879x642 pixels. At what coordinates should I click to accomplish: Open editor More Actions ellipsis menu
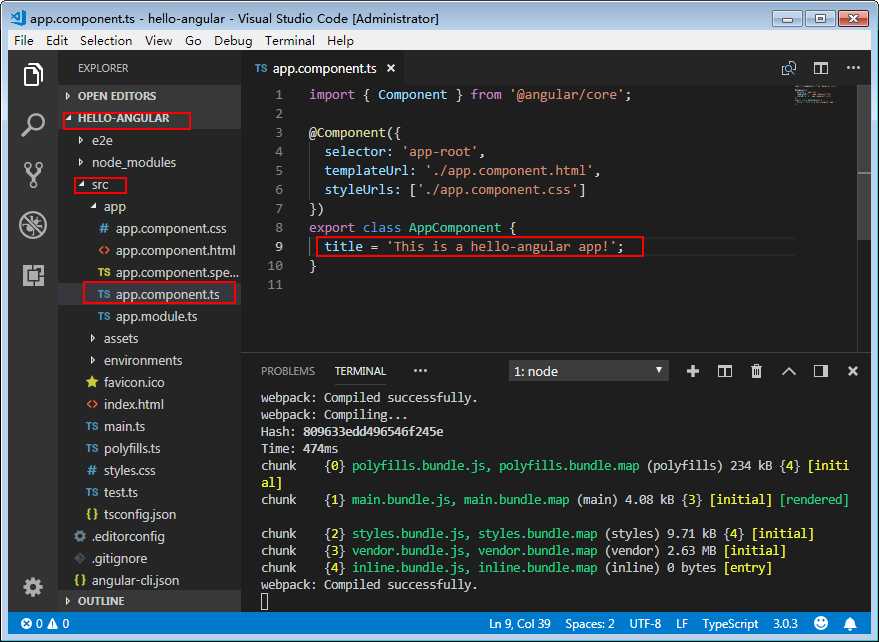[x=853, y=68]
